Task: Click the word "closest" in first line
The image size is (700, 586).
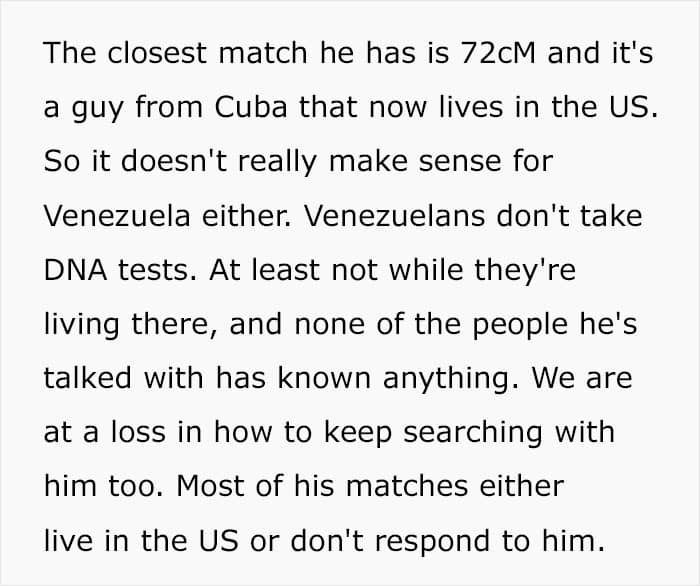Action: coord(156,53)
